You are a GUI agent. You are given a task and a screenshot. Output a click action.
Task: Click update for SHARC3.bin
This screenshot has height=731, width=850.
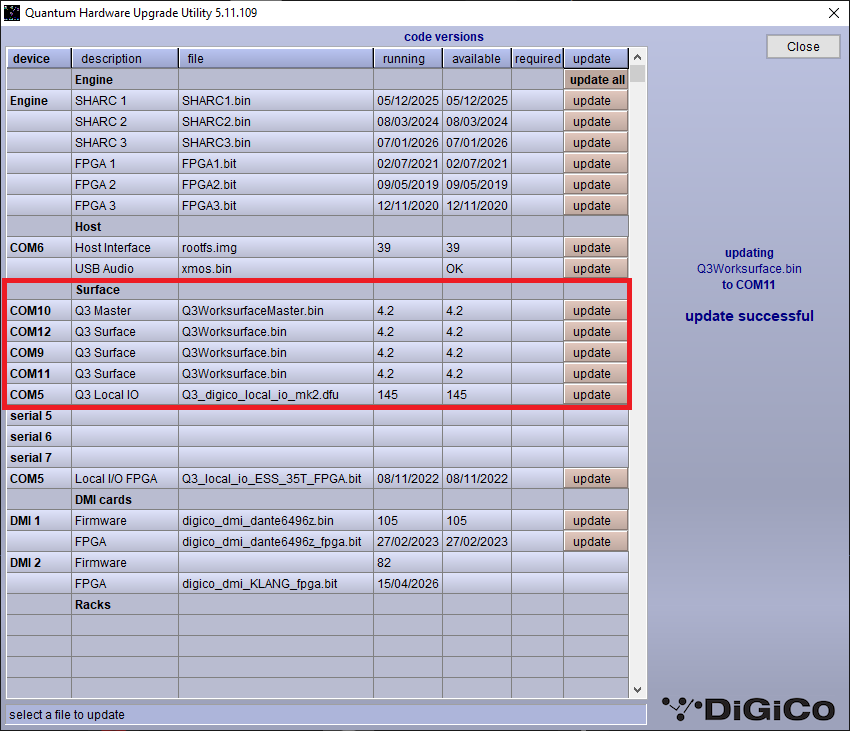[x=596, y=143]
